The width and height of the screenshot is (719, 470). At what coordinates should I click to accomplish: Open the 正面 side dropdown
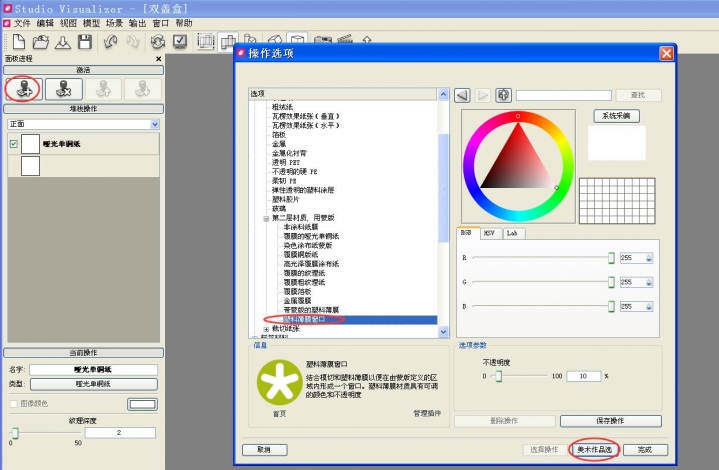tap(154, 124)
